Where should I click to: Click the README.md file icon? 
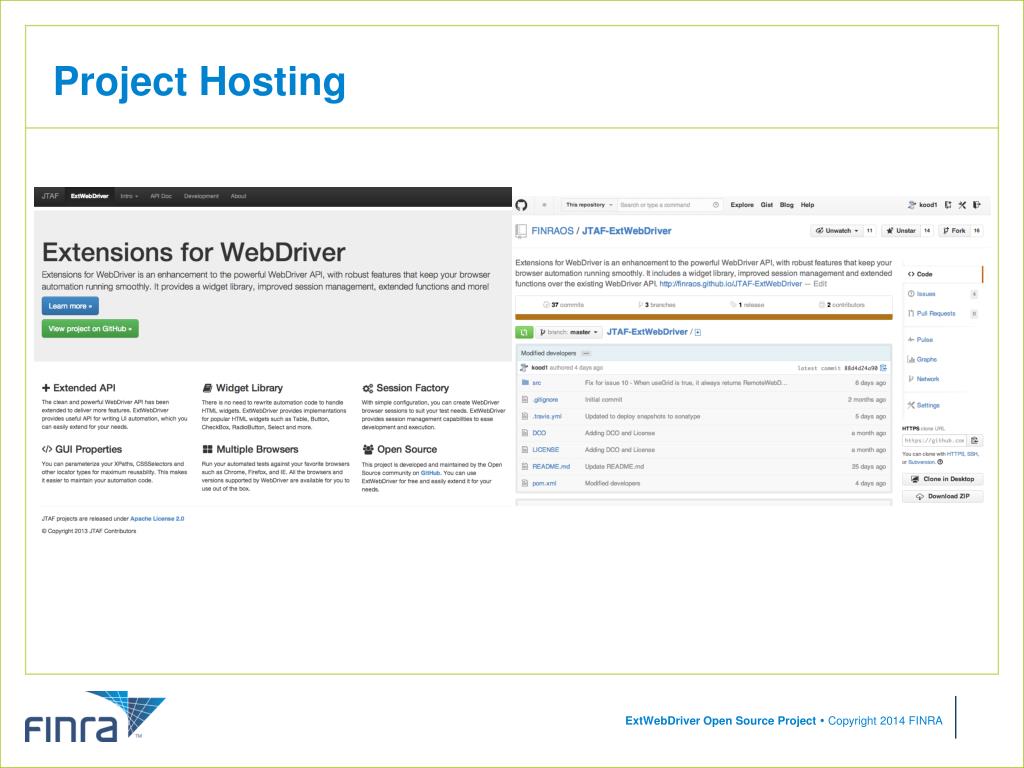point(525,467)
